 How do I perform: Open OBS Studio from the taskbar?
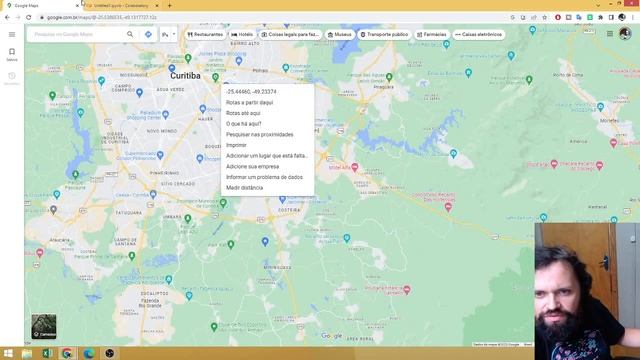[x=109, y=353]
